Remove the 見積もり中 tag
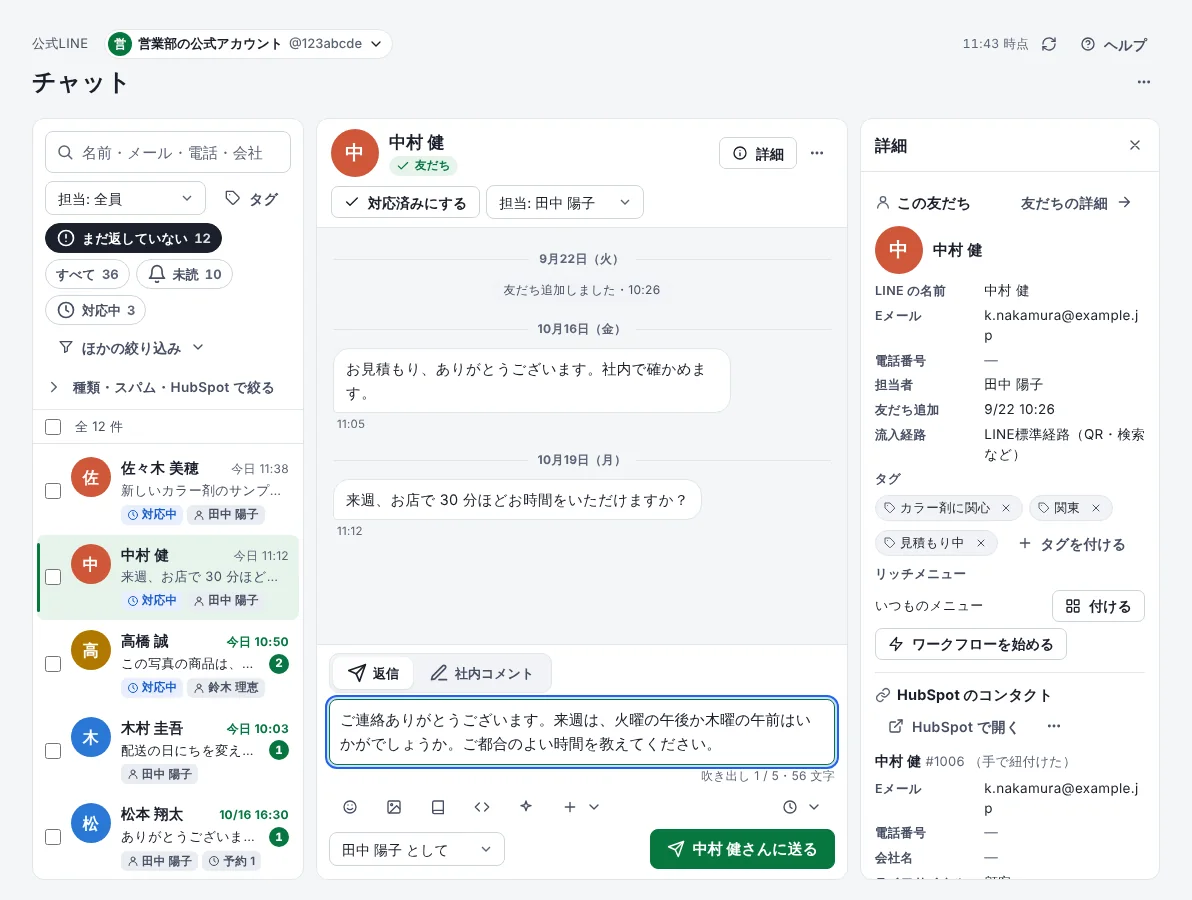This screenshot has height=900, width=1192. click(981, 543)
